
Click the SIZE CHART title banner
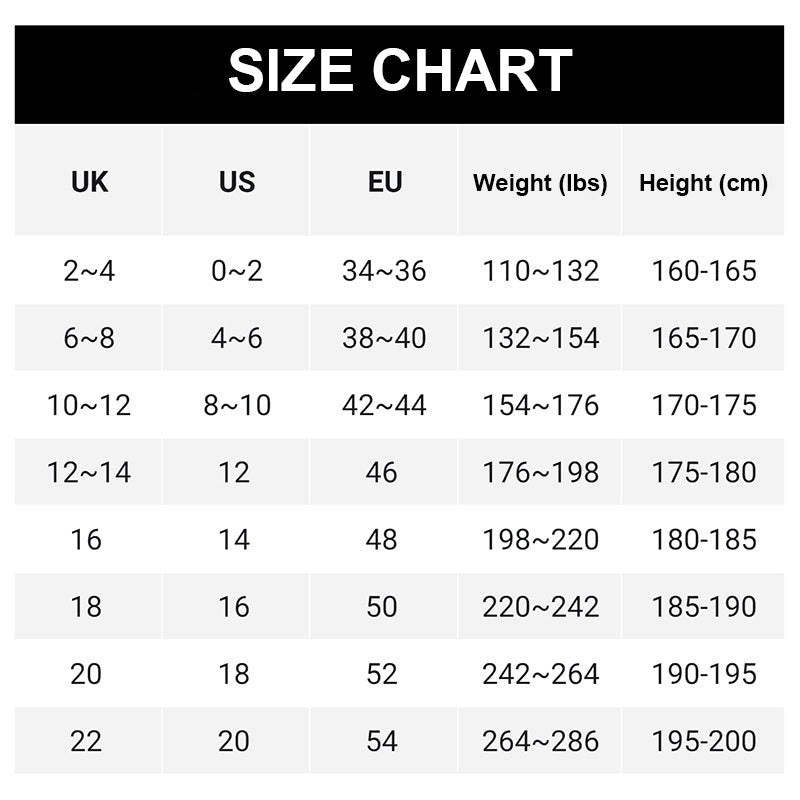tap(400, 72)
